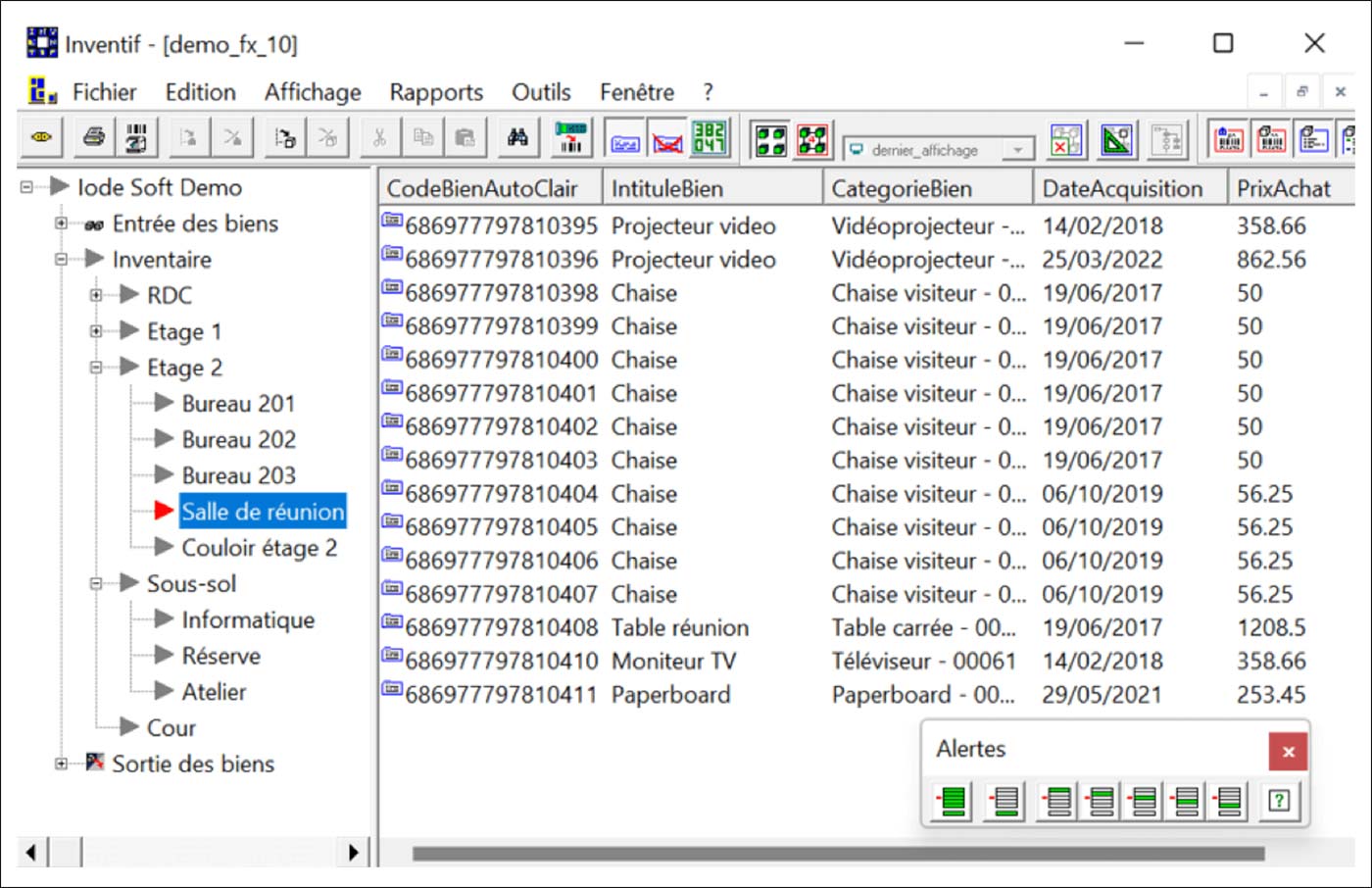Click the green triangle ruler toolbar icon
The image size is (1372, 888).
pyautogui.click(x=1116, y=140)
